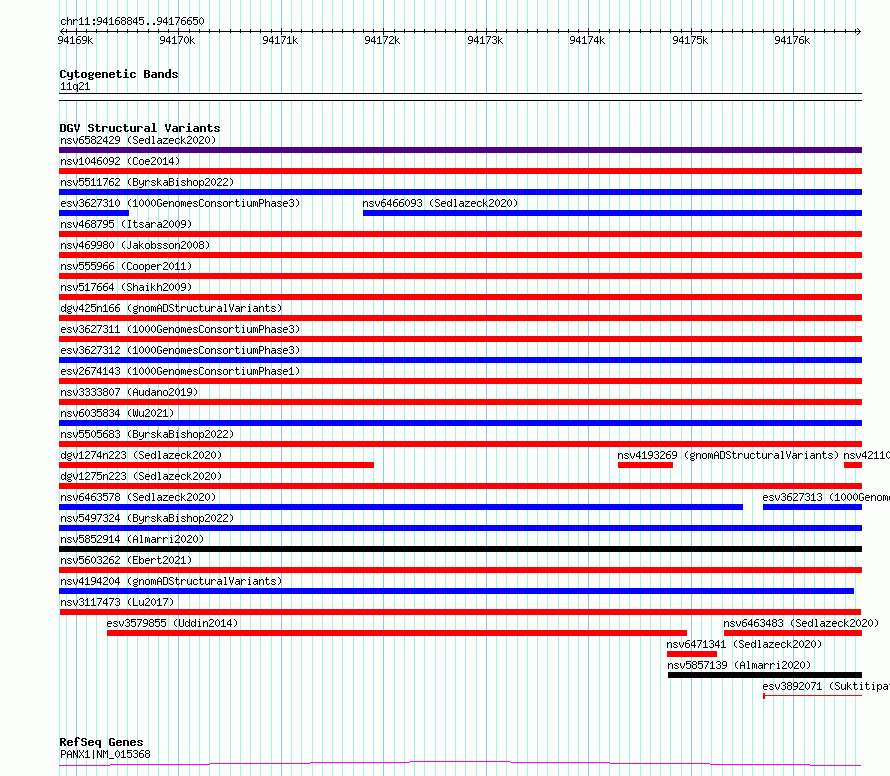
Task: Open the nsv1046092 (Coe2014) variant label
Action: pos(120,161)
